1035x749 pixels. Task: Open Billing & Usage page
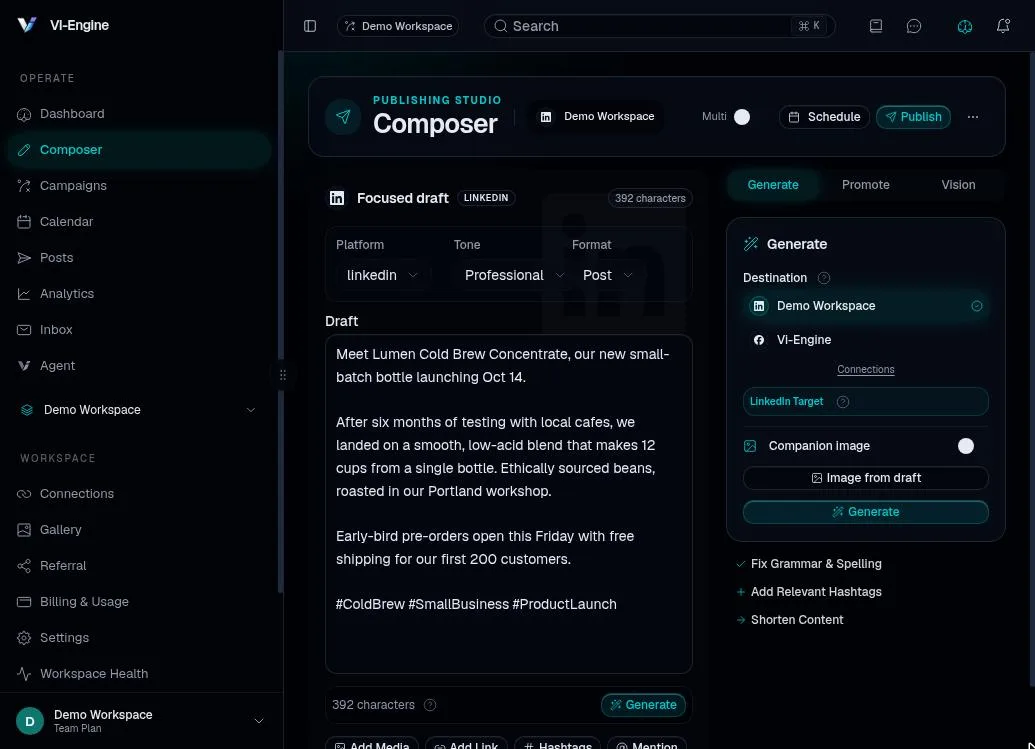click(138, 602)
